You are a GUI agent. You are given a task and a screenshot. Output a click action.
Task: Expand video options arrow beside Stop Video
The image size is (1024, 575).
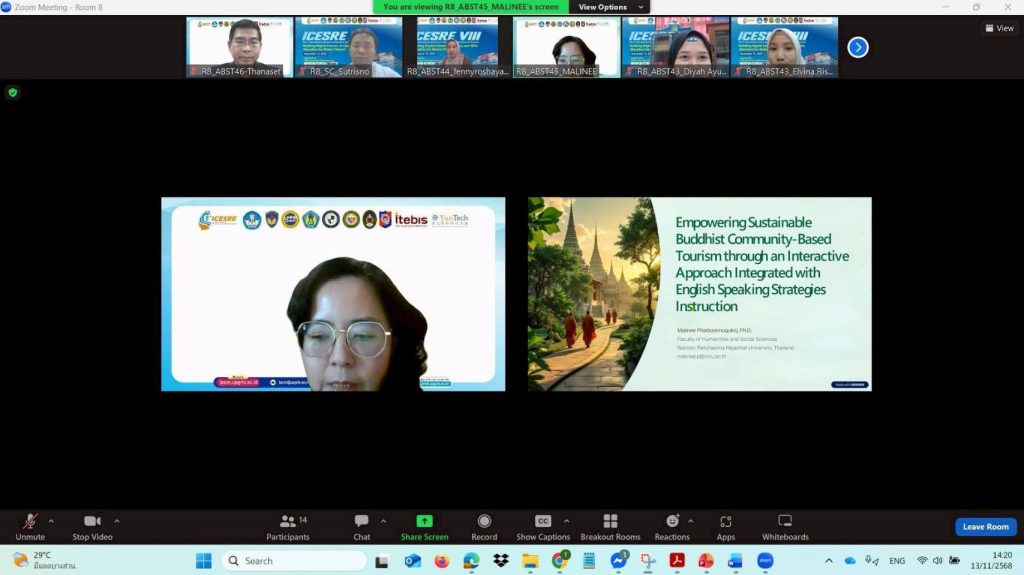coord(117,521)
